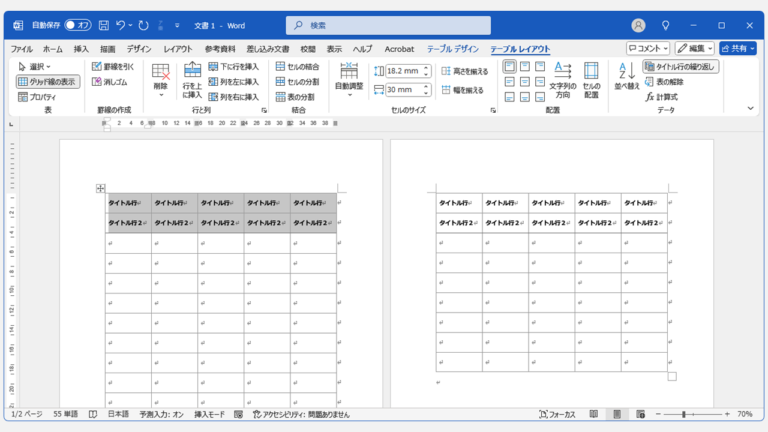Open the account profile icon
The height and width of the screenshot is (432, 768).
(x=638, y=25)
